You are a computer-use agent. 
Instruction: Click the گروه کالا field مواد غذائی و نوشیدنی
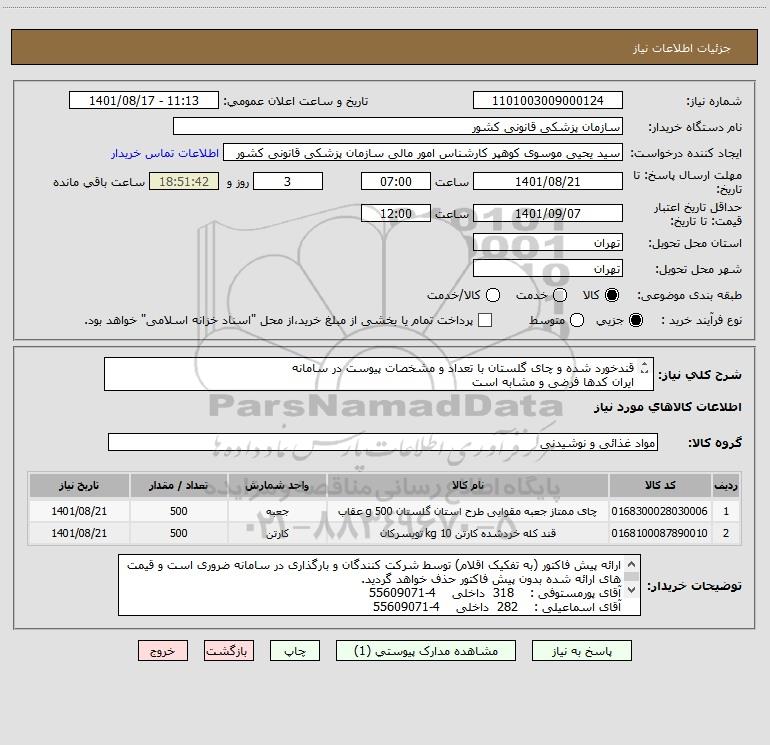pyautogui.click(x=383, y=442)
